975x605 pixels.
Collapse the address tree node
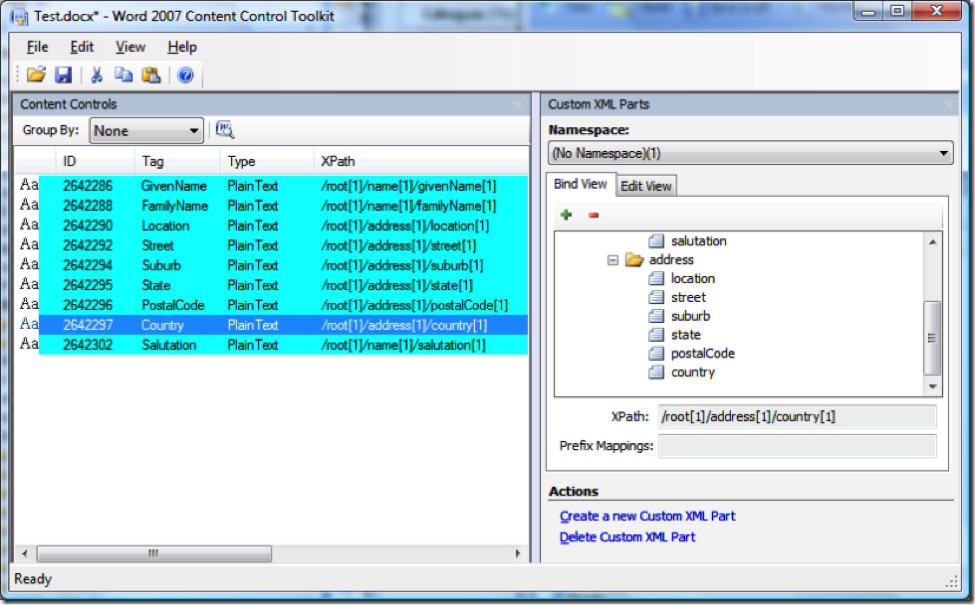click(x=612, y=260)
